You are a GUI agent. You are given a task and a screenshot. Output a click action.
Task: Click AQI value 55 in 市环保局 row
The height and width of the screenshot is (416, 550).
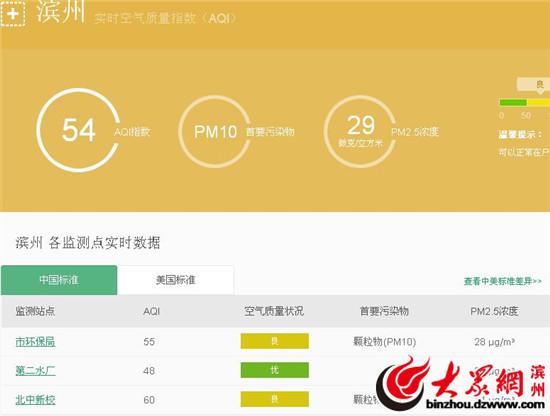(x=149, y=342)
